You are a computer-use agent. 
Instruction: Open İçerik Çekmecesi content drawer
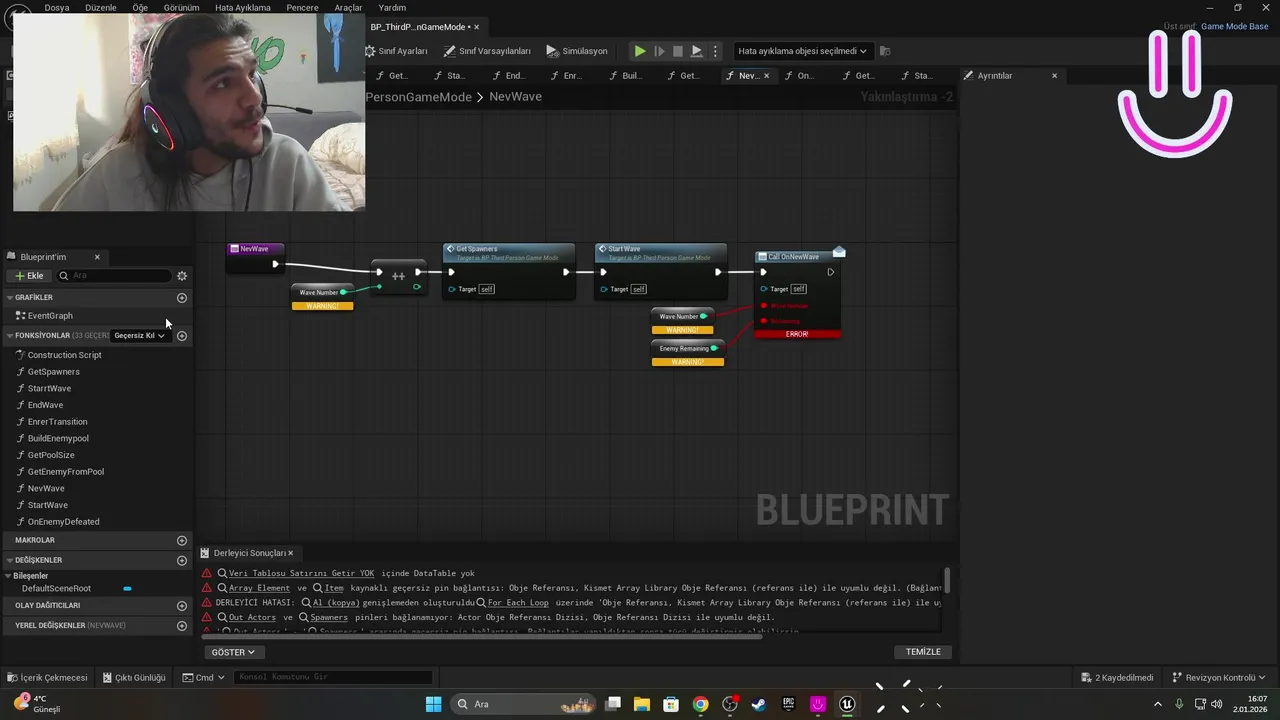tap(47, 678)
